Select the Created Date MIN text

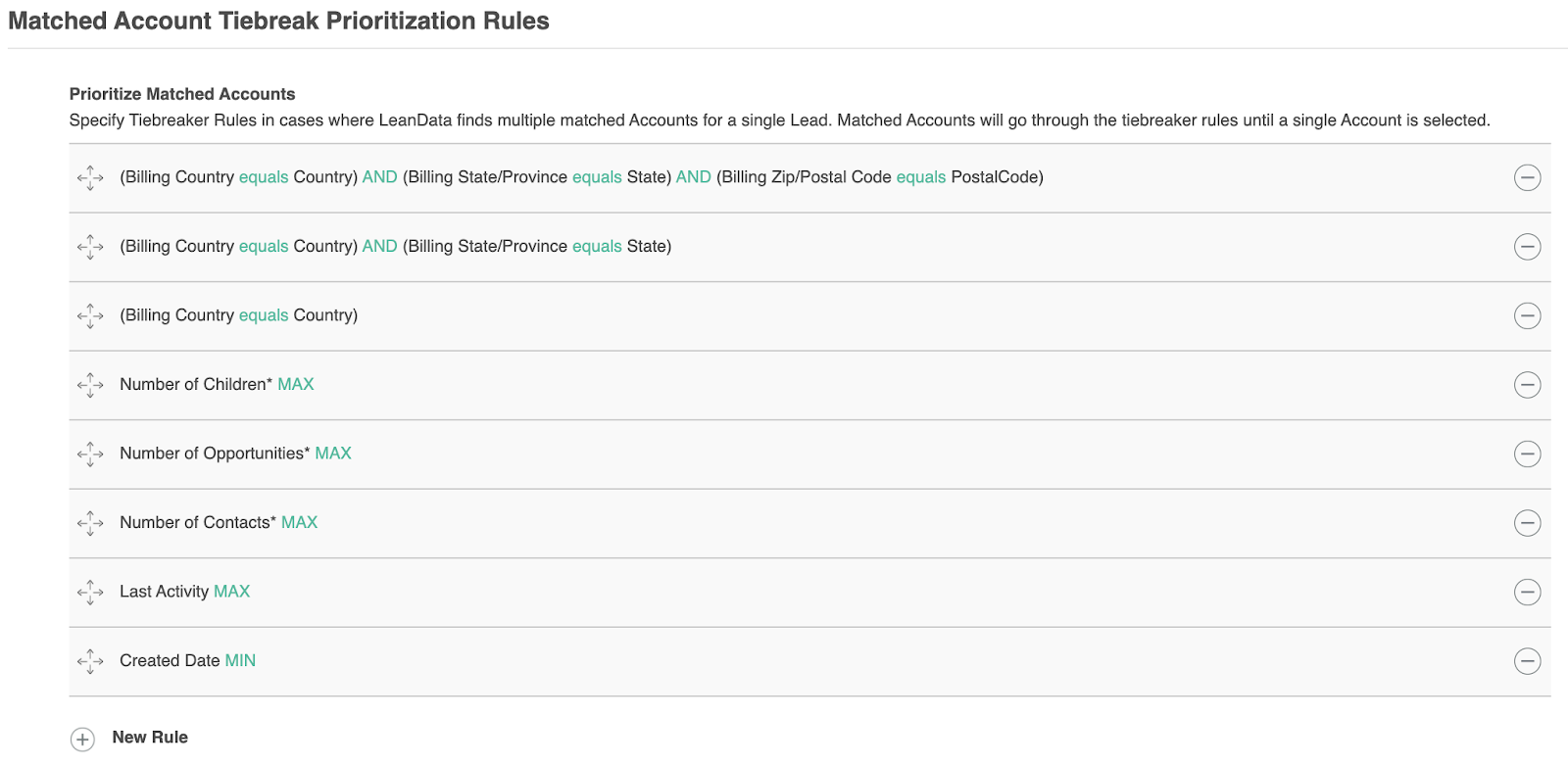(x=187, y=660)
